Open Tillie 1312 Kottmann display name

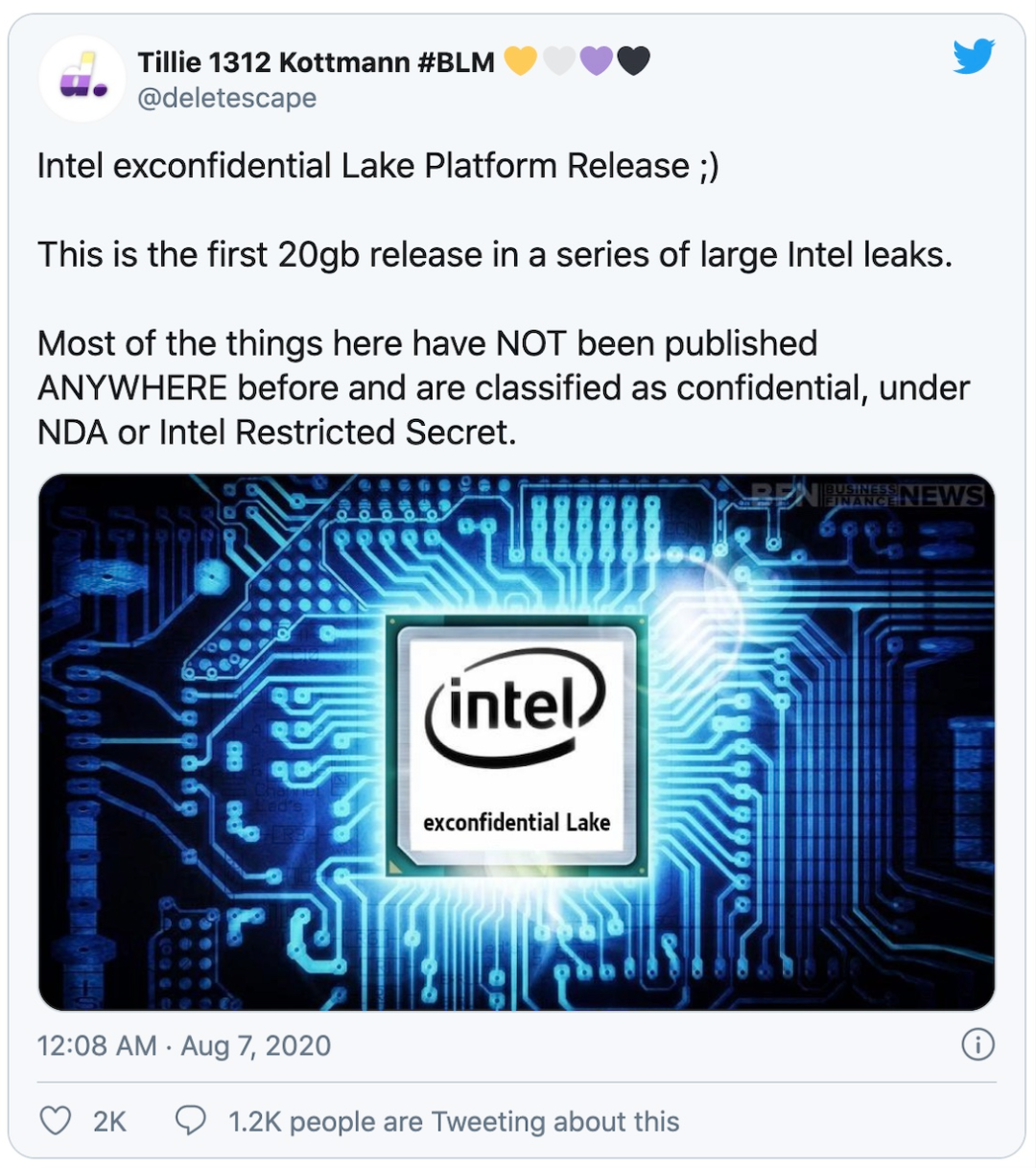[316, 62]
